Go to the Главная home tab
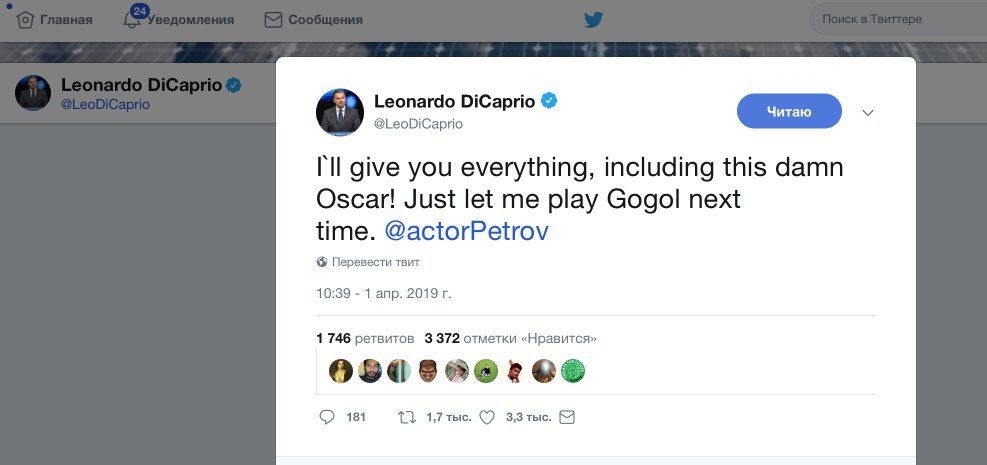The height and width of the screenshot is (465, 987). (67, 20)
